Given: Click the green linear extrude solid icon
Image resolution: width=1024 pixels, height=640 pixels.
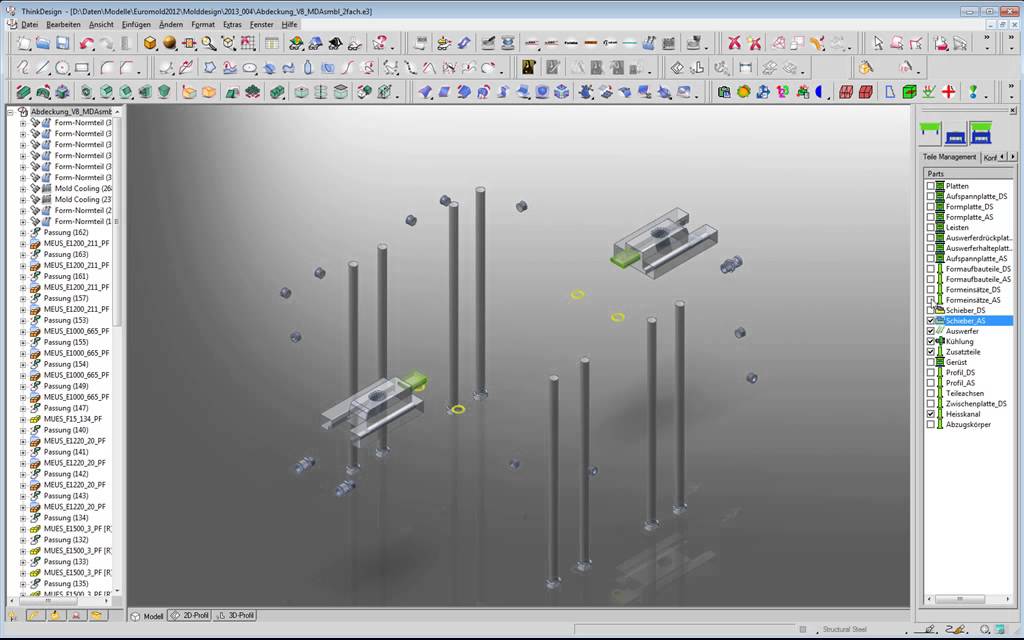Looking at the screenshot, I should 24,91.
